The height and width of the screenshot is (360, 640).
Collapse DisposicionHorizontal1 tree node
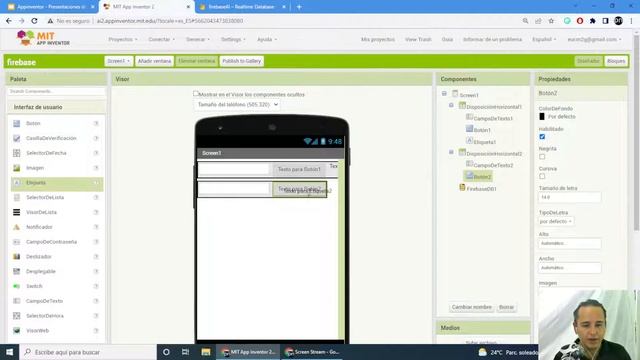click(451, 105)
